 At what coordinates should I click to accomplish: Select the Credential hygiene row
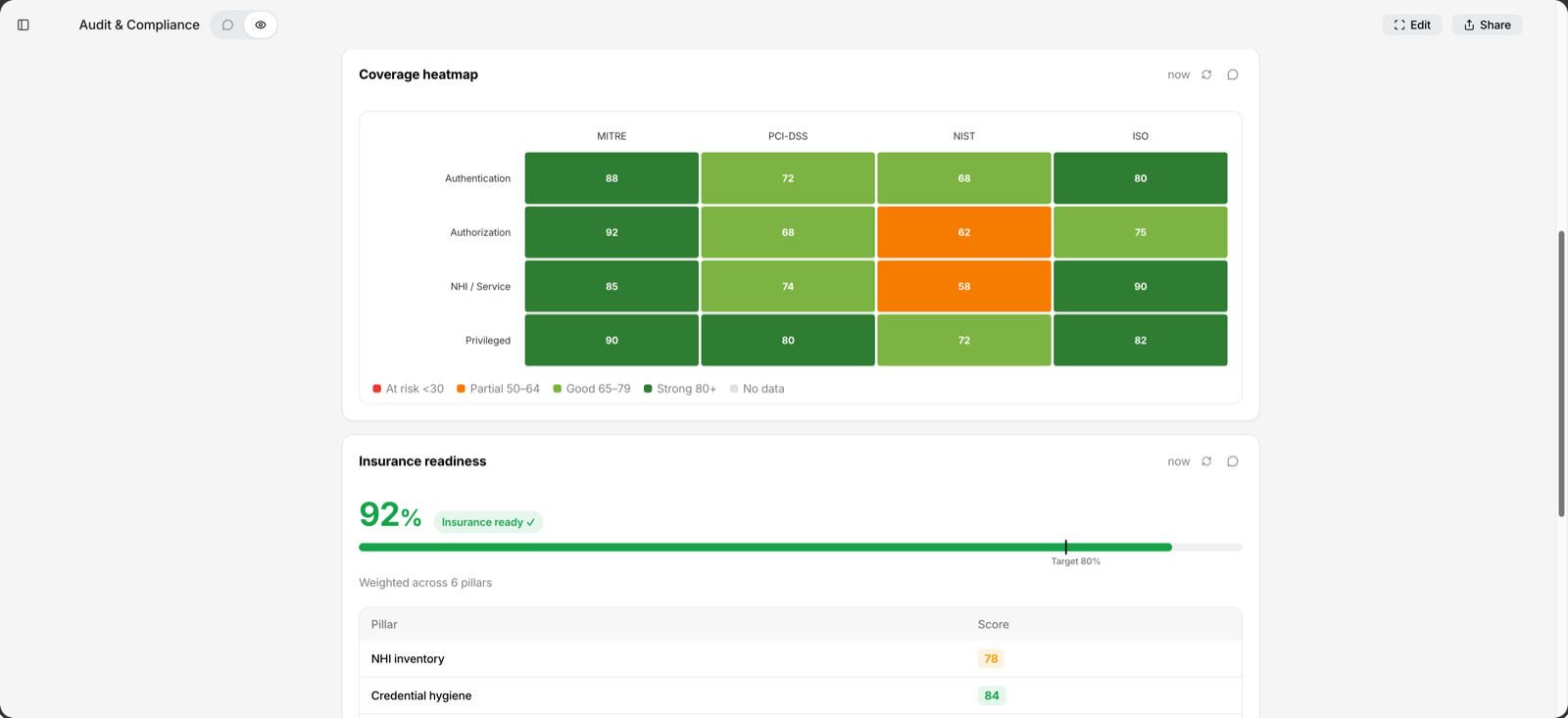(801, 695)
